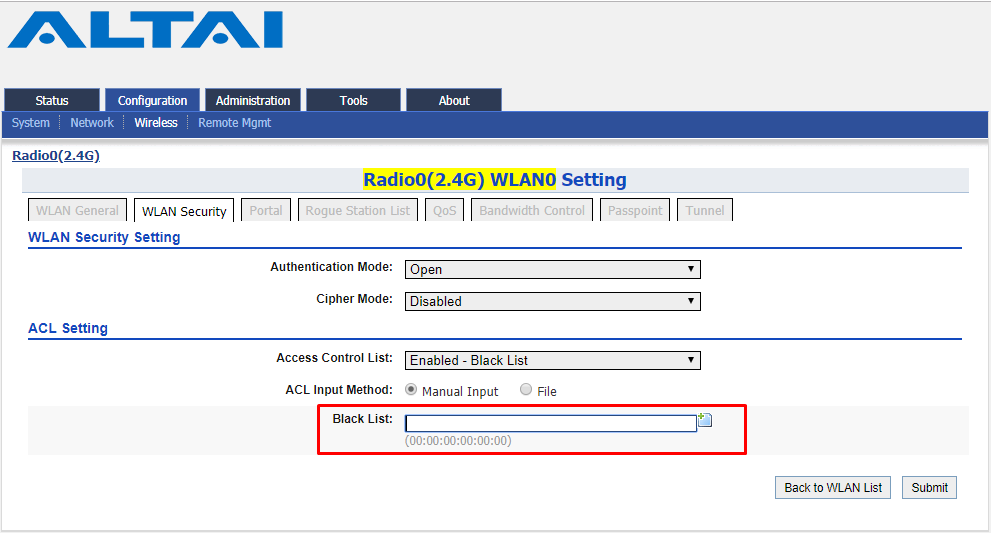Click the add entry icon beside Black List

[705, 420]
